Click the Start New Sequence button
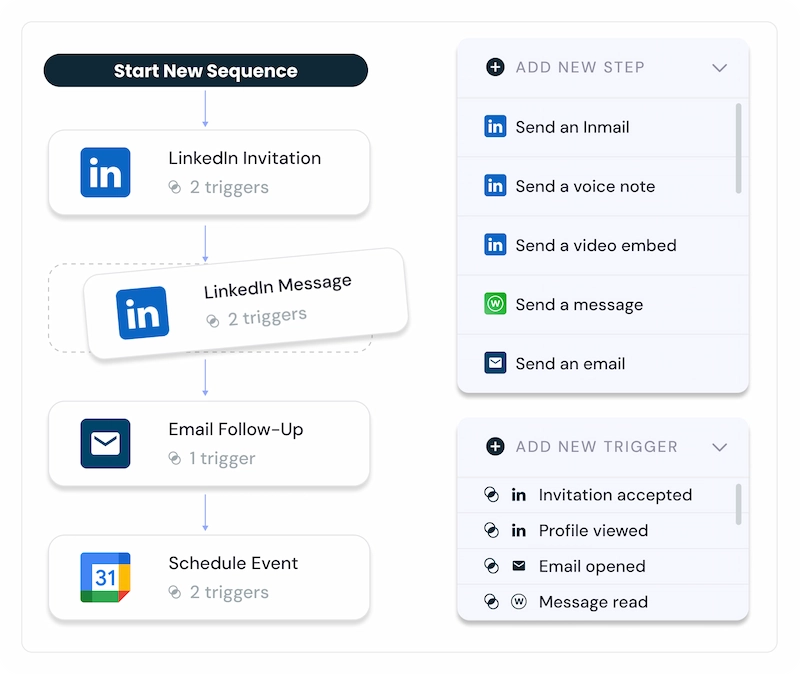Viewport: 800px width, 674px height. pyautogui.click(x=206, y=70)
